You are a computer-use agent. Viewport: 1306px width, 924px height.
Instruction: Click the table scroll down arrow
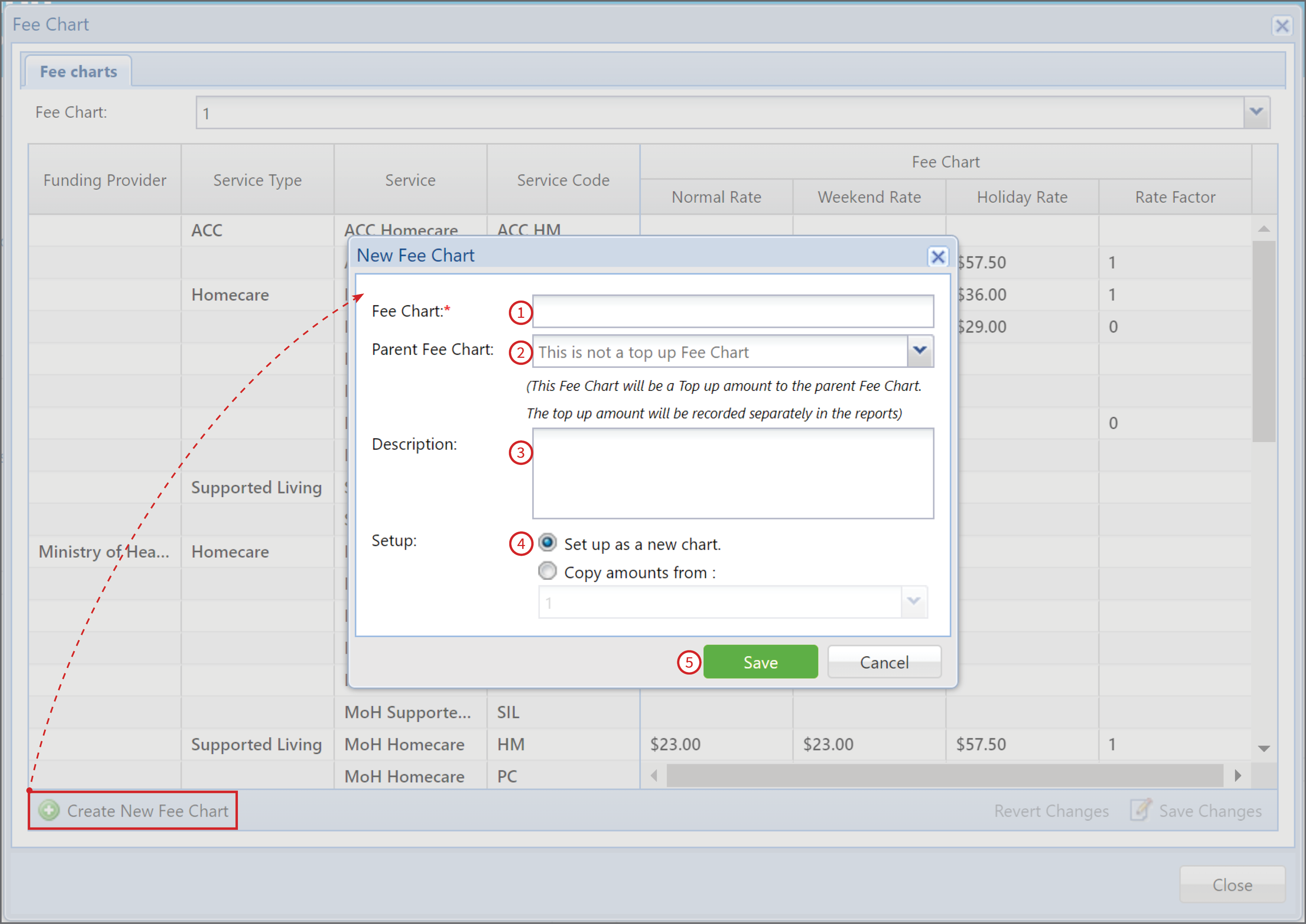pos(1264,748)
